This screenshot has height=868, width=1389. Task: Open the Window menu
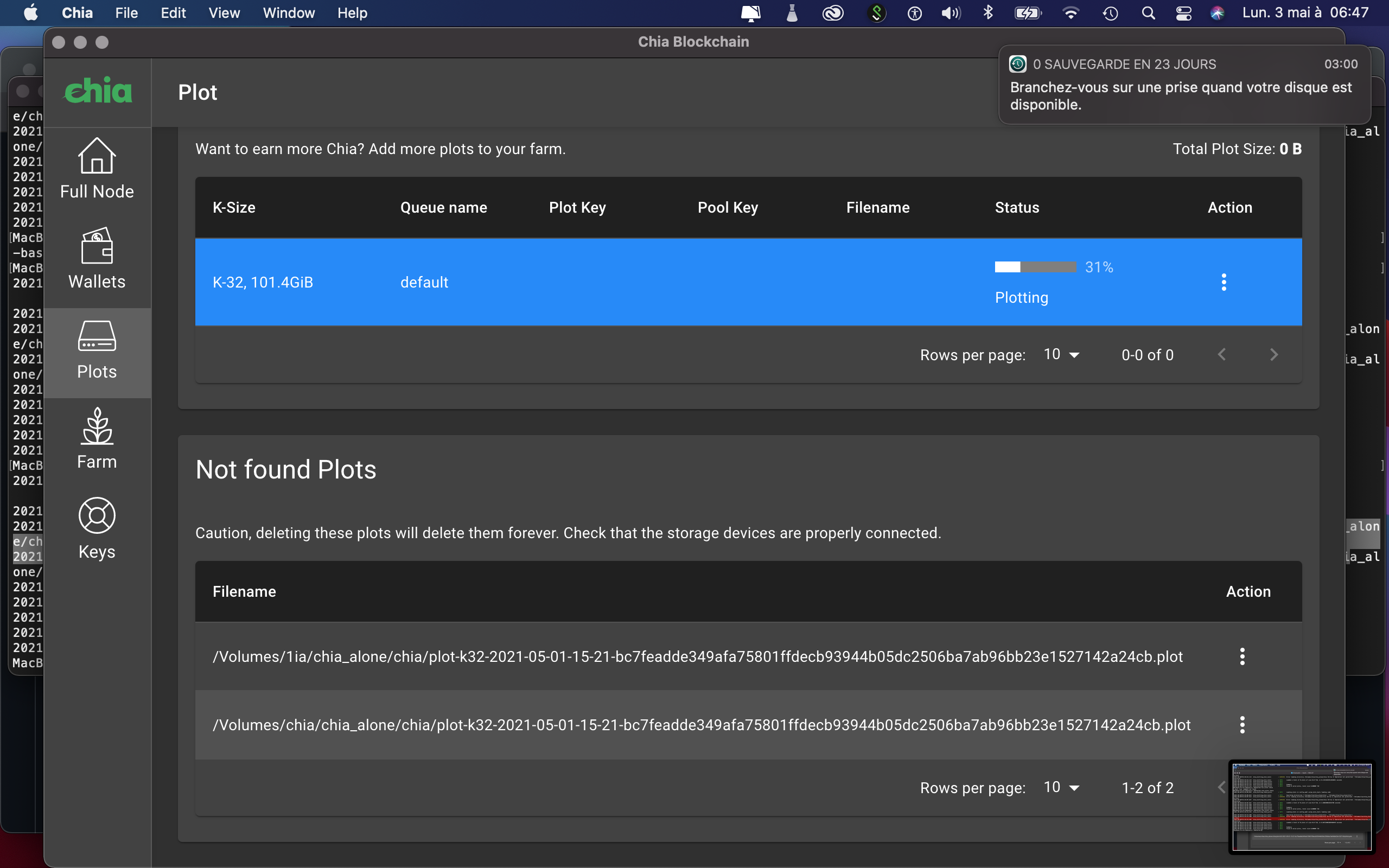289,12
